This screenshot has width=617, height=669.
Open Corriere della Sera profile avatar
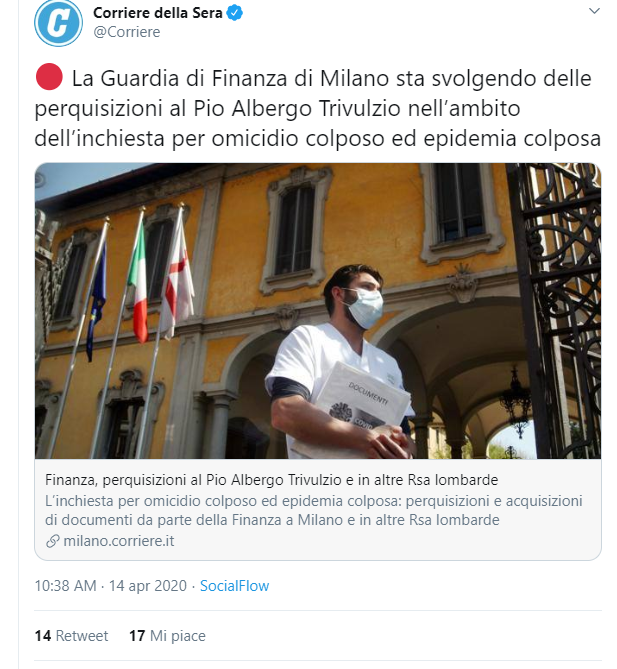tap(58, 22)
